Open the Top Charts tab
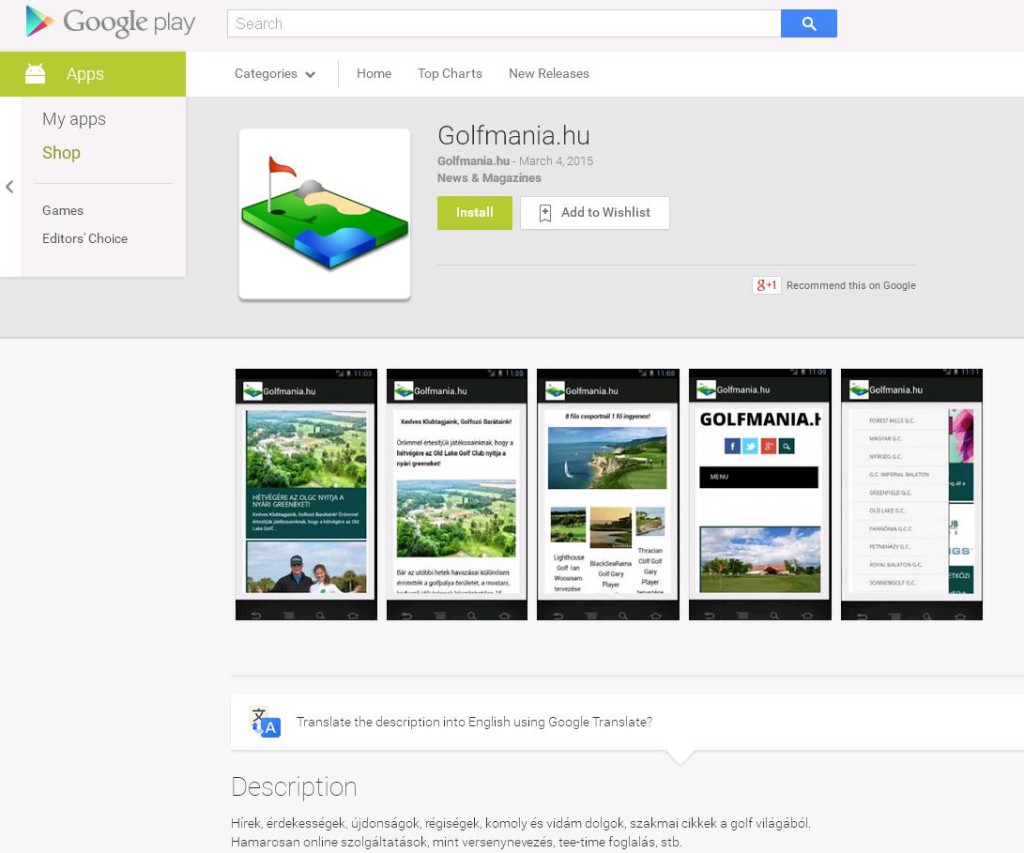Viewport: 1024px width, 853px height. click(450, 74)
